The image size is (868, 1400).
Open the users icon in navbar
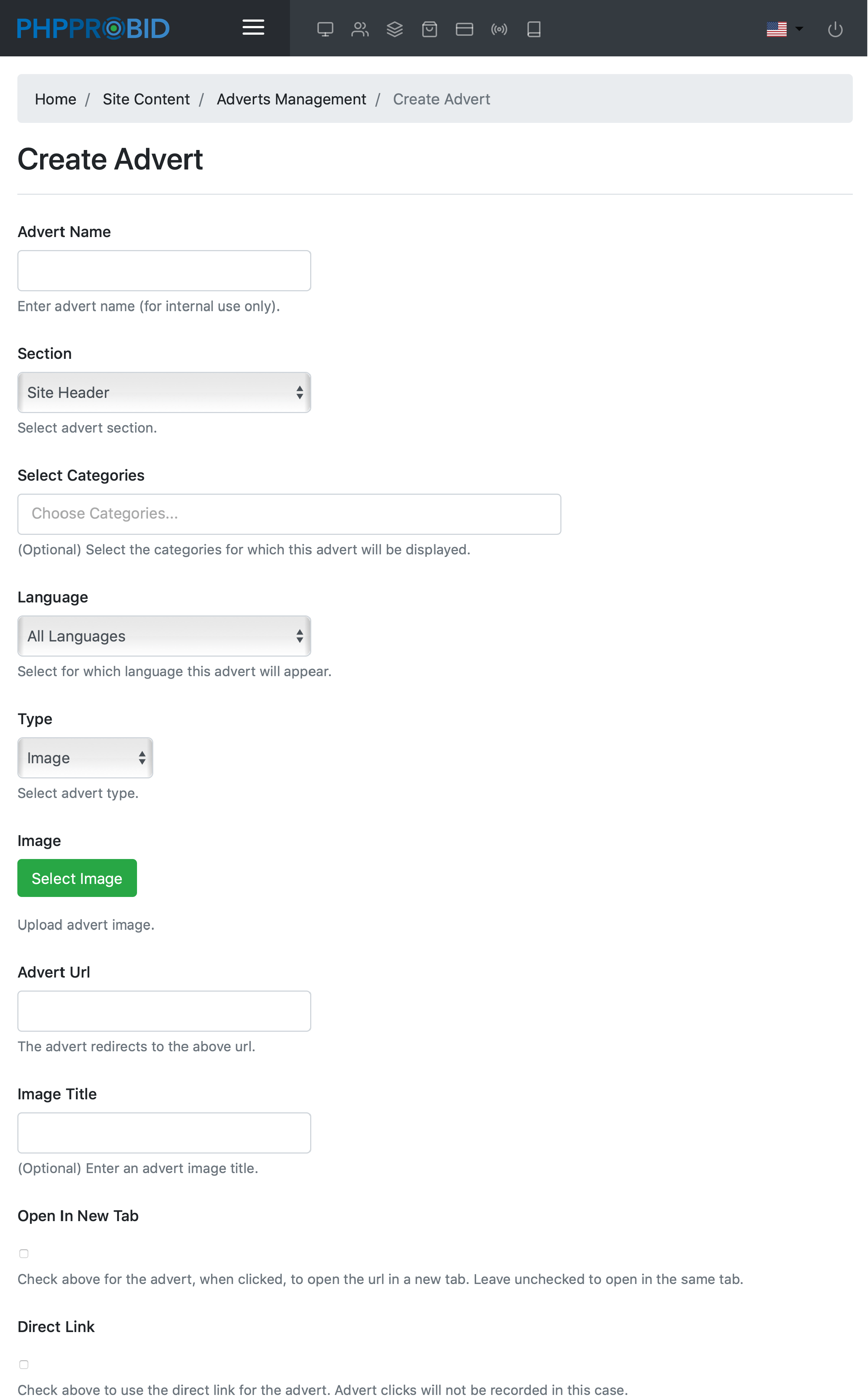click(x=360, y=29)
